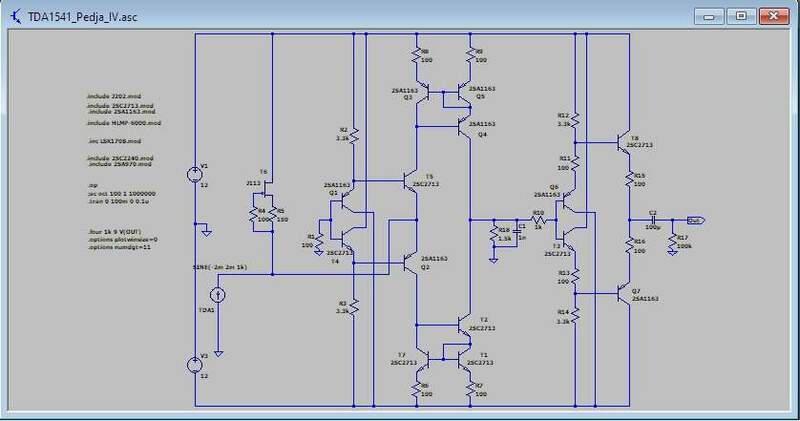Viewport: 800px width, 421px height.
Task: Click the Q7 2SA1163 transistor symbol
Action: tap(623, 293)
